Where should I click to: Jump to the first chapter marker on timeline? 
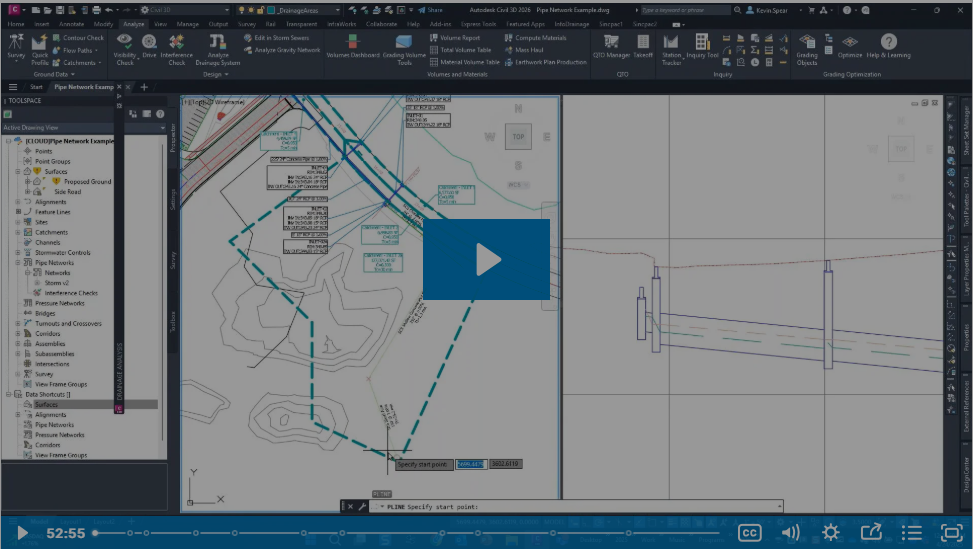(x=130, y=533)
